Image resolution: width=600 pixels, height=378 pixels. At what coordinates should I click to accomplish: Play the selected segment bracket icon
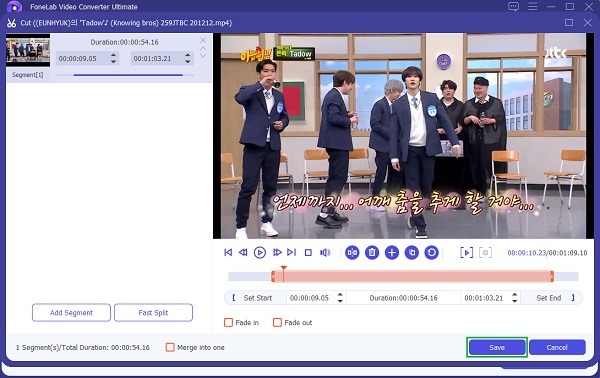pos(466,253)
